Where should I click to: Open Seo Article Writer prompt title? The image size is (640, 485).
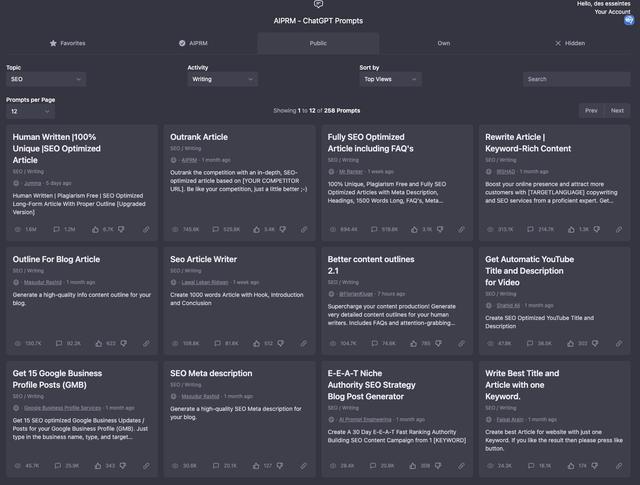point(203,259)
